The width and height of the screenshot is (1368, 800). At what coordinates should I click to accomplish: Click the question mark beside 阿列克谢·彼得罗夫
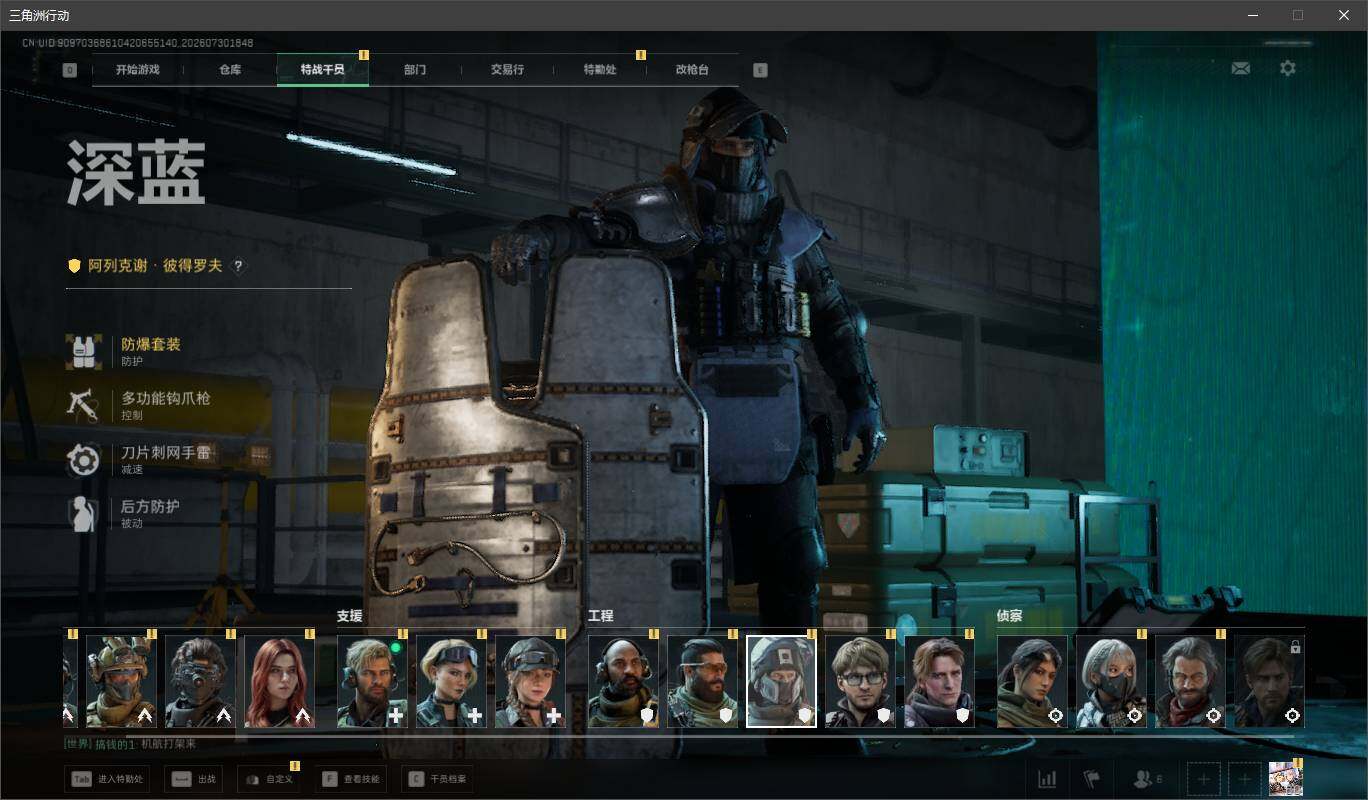point(238,266)
